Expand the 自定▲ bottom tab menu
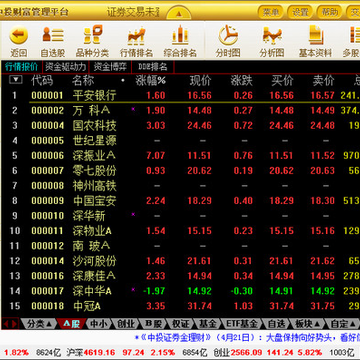The height and width of the screenshot is (360, 360). (342, 324)
